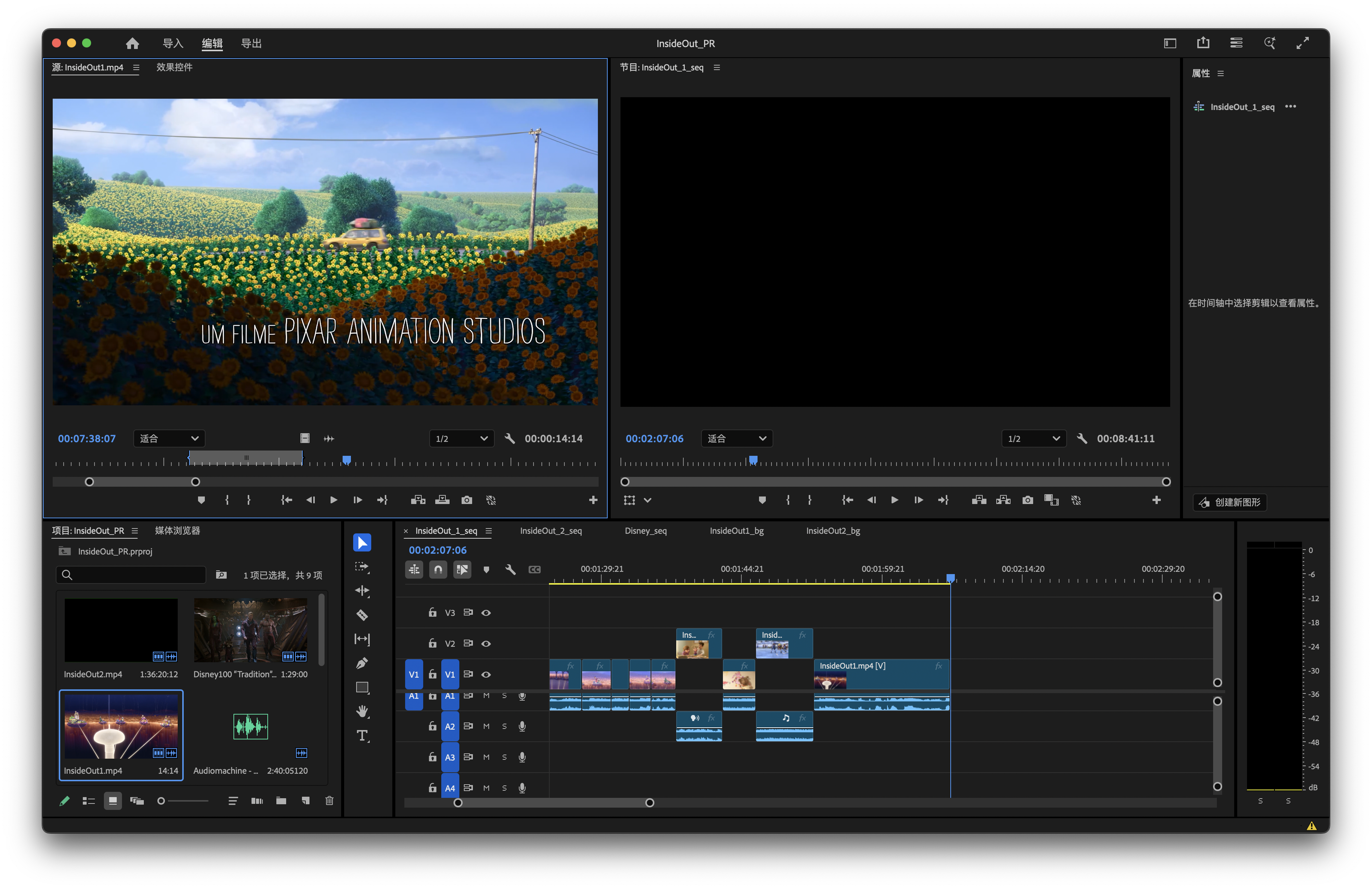Viewport: 1372px width, 889px height.
Task: Open Source monitor 1/2 resolution dropdown
Action: tap(462, 438)
